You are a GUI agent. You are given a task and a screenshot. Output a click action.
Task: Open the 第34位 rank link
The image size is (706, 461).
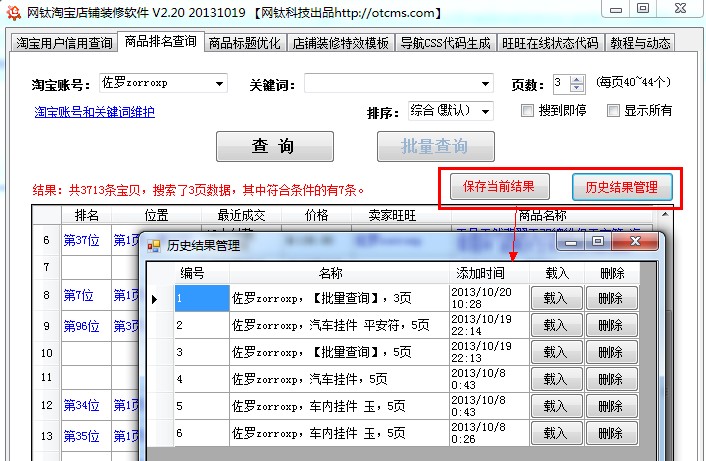[x=81, y=405]
